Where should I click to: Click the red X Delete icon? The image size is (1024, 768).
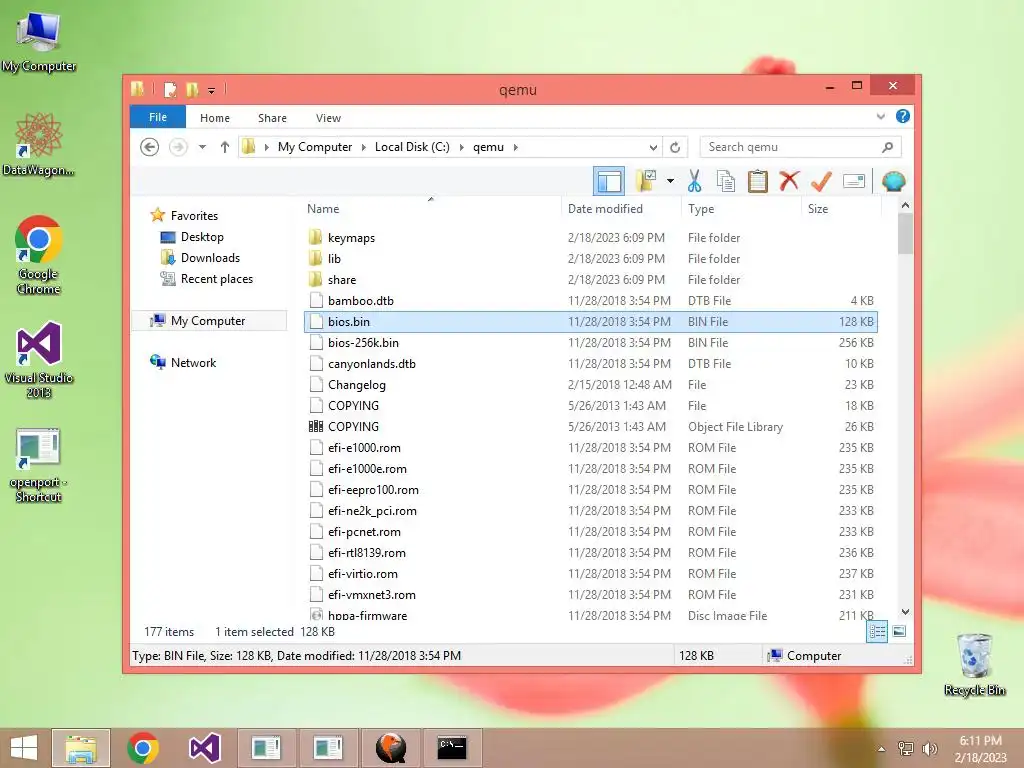(x=789, y=180)
